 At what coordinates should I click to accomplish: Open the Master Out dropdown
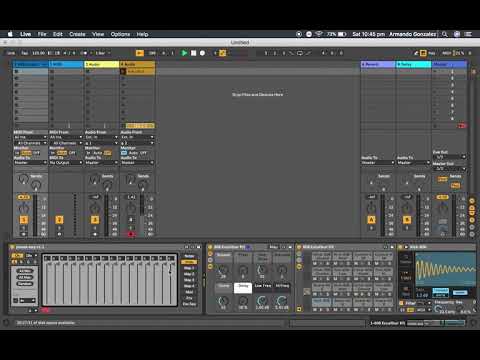[449, 169]
